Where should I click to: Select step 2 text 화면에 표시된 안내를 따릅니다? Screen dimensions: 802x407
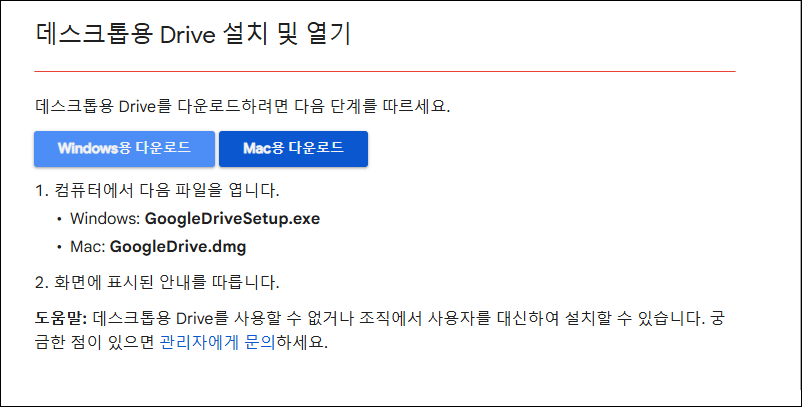(167, 282)
